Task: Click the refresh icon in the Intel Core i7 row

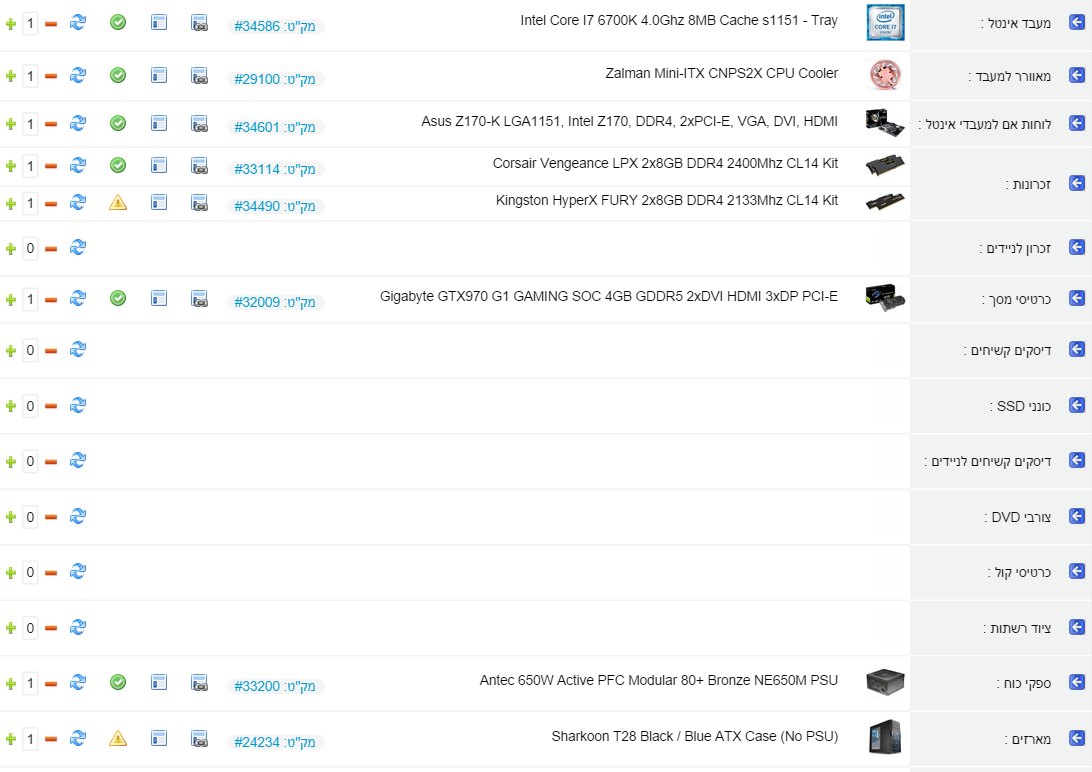Action: pyautogui.click(x=78, y=21)
